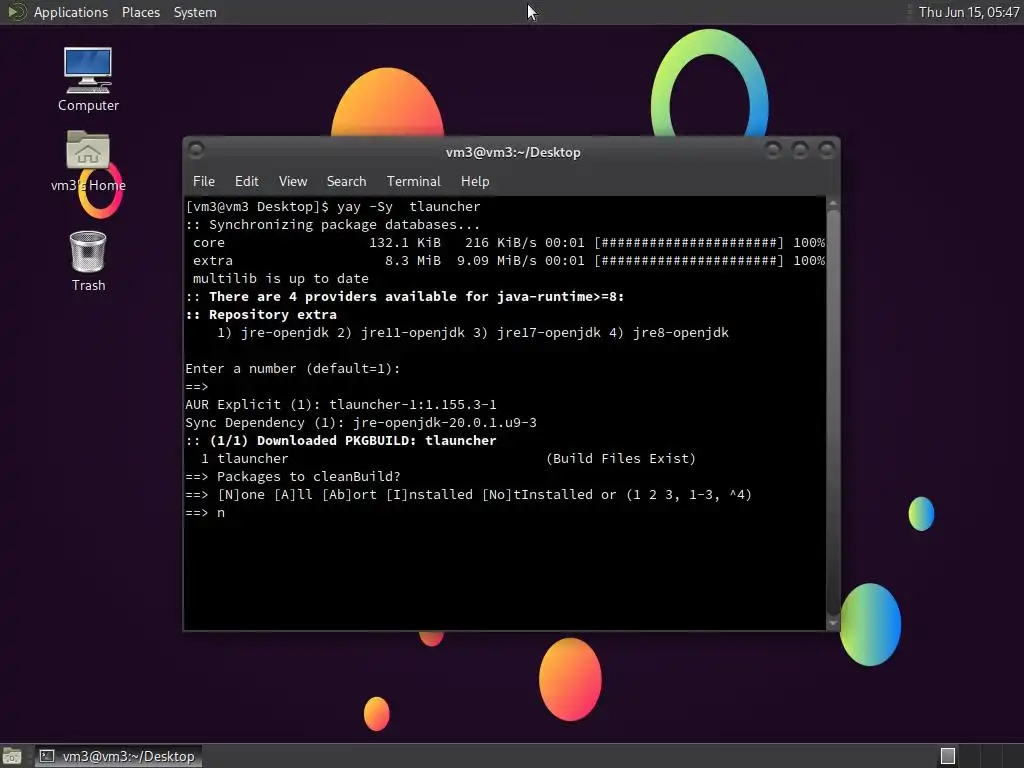
Task: Click the window menu button in terminal title bar
Action: [196, 150]
